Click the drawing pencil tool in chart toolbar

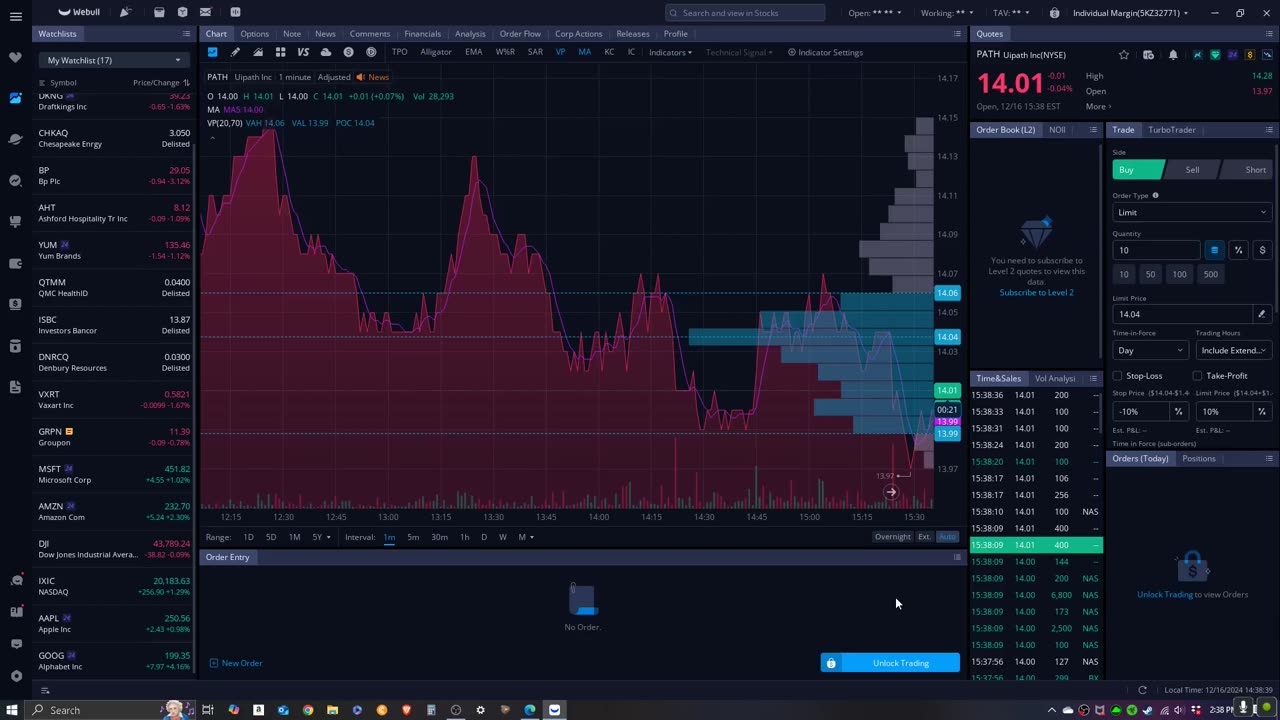coord(235,52)
